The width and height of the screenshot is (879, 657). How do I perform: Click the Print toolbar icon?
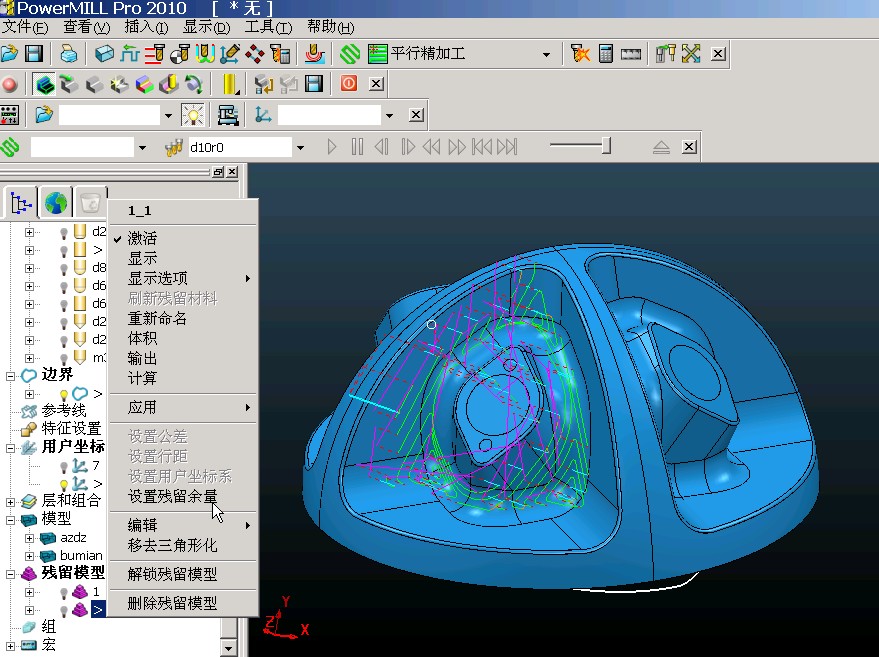(67, 54)
